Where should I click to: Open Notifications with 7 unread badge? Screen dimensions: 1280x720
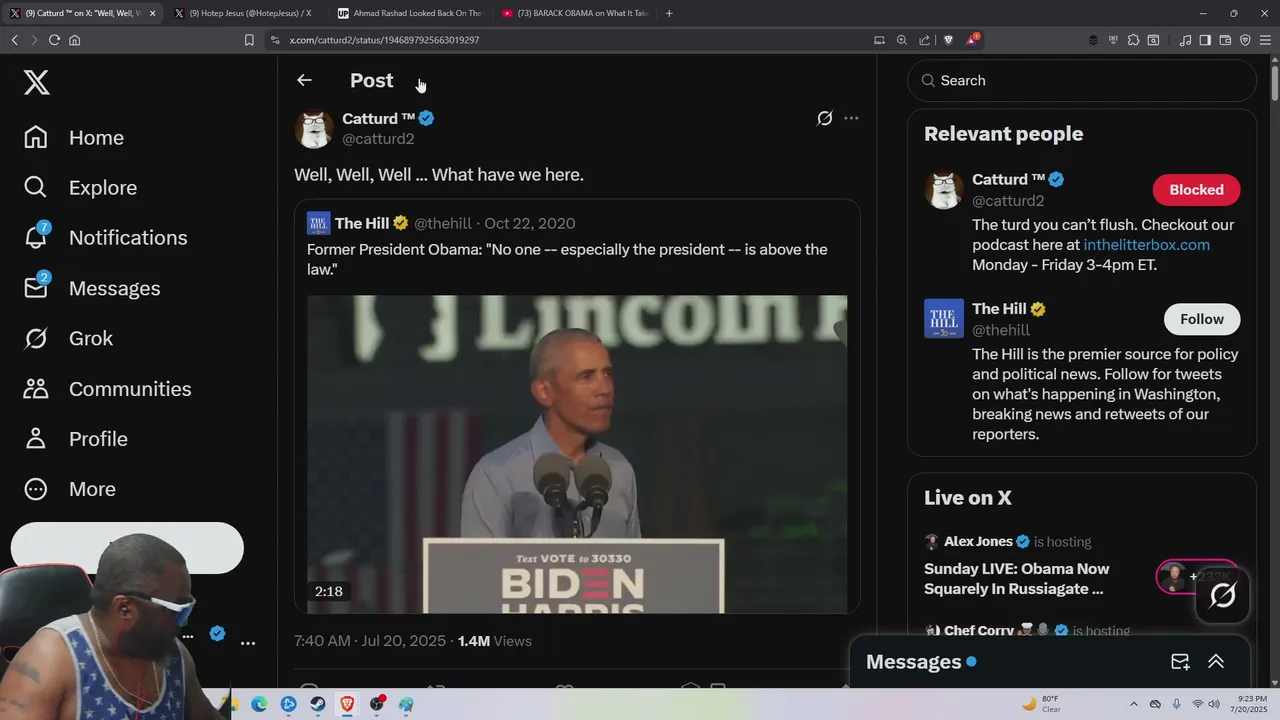coord(105,238)
